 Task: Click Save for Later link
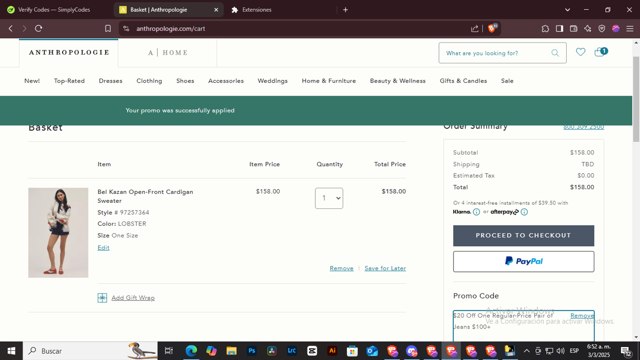385,268
